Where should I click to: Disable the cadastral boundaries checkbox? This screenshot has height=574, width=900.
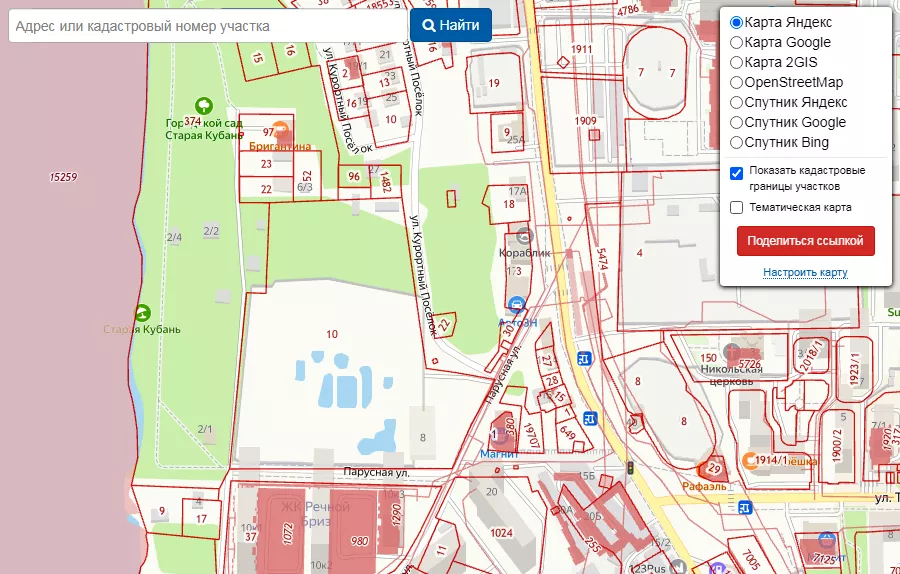[x=737, y=172]
